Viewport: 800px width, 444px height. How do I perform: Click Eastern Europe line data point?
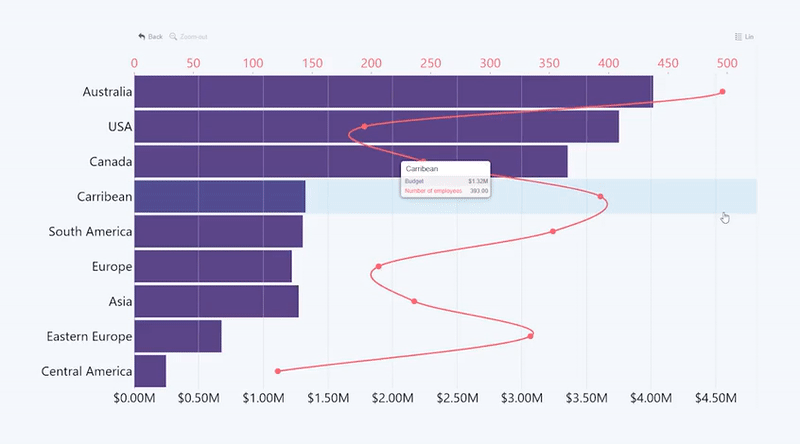point(531,336)
